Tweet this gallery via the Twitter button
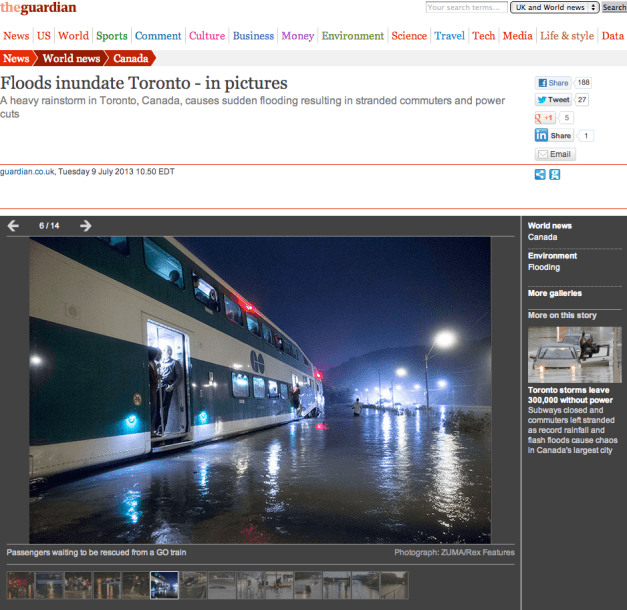This screenshot has height=610, width=627. click(553, 100)
